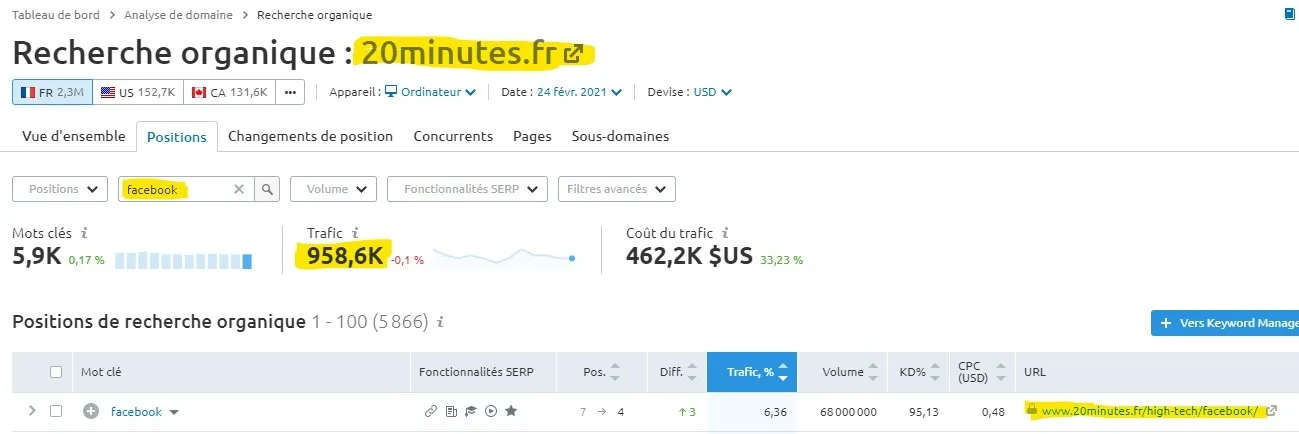Sort by CPC (USD) column header
Screen dimensions: 1299x434
[x=981, y=372]
